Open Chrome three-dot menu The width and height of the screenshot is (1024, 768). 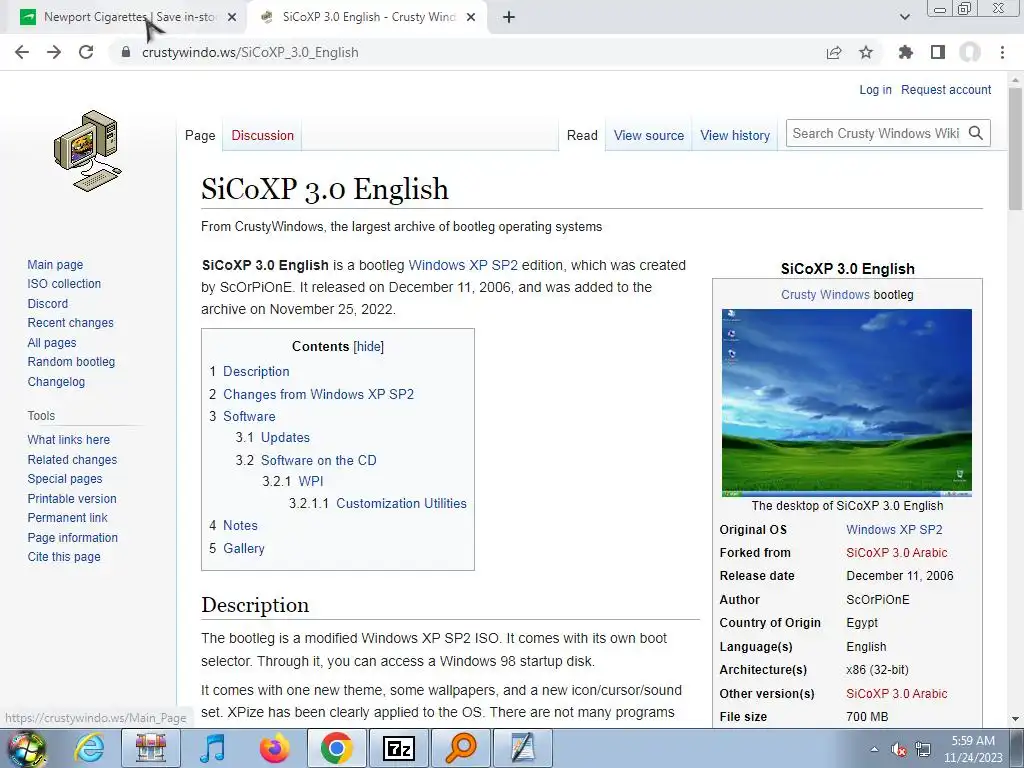pos(1002,52)
